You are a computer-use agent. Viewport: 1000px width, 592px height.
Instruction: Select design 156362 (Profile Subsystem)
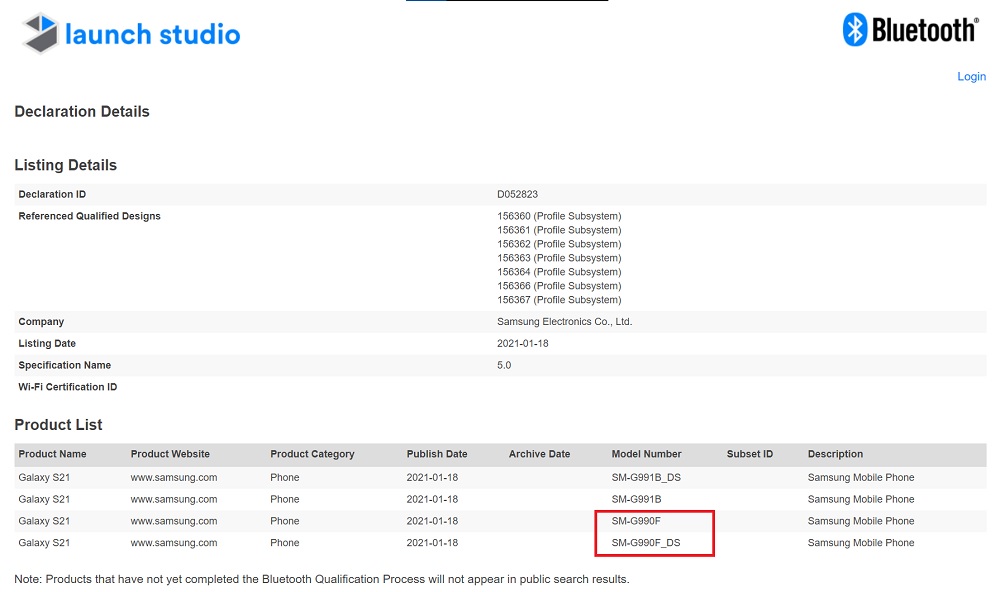(559, 244)
